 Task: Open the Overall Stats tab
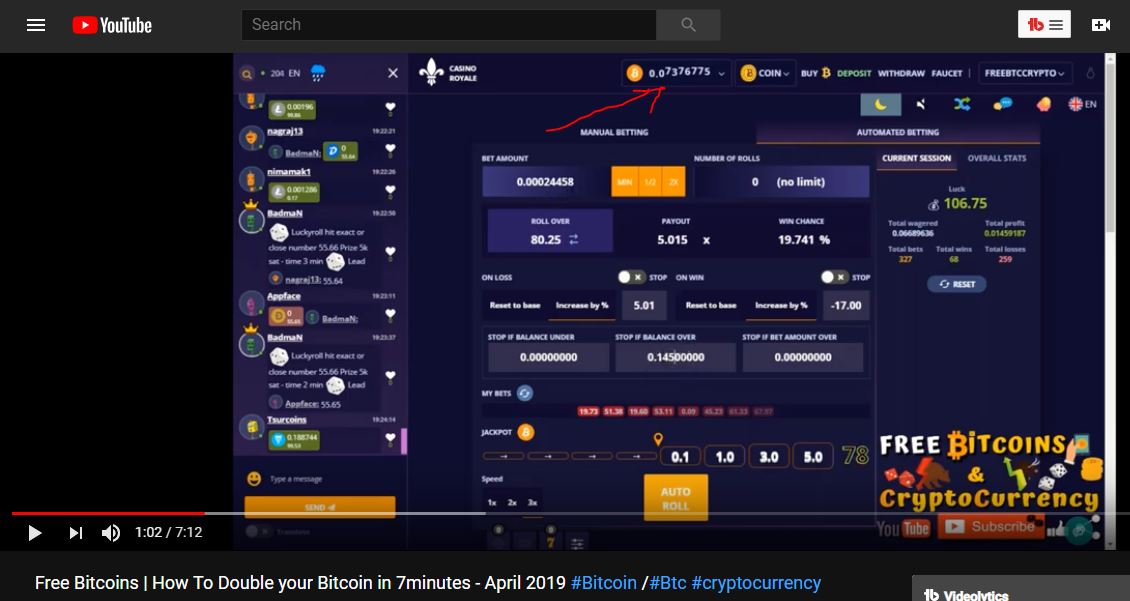pyautogui.click(x=997, y=158)
